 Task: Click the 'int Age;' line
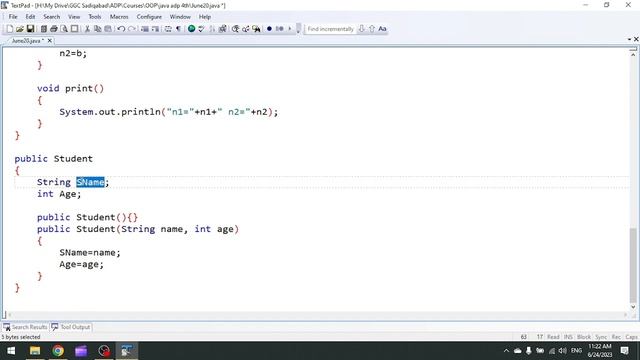pos(59,194)
